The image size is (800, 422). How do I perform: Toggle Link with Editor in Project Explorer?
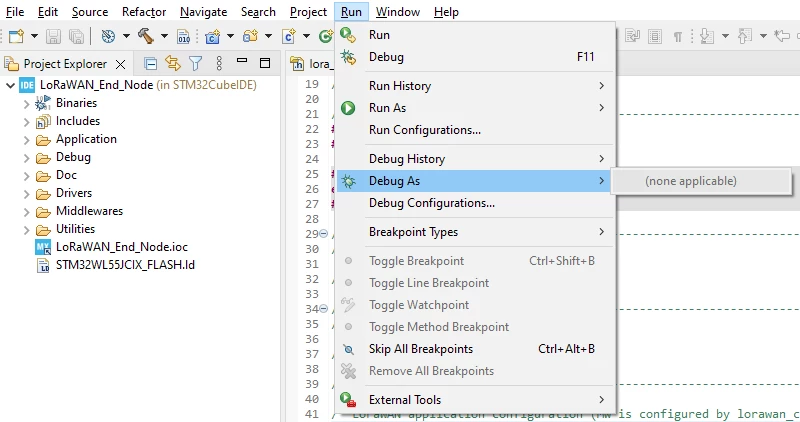[172, 63]
